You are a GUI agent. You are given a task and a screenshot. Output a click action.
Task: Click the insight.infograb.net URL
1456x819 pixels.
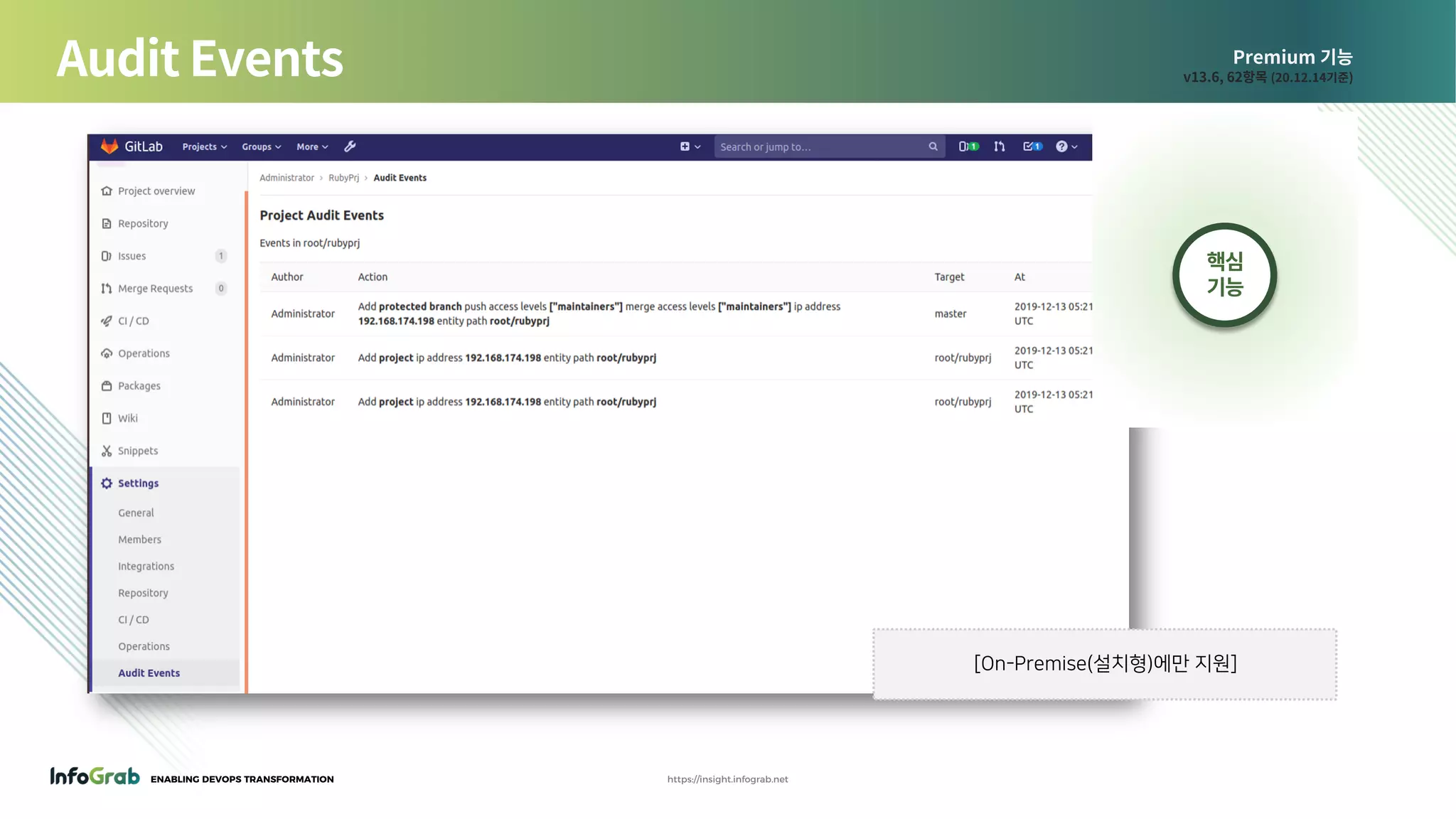pos(727,779)
